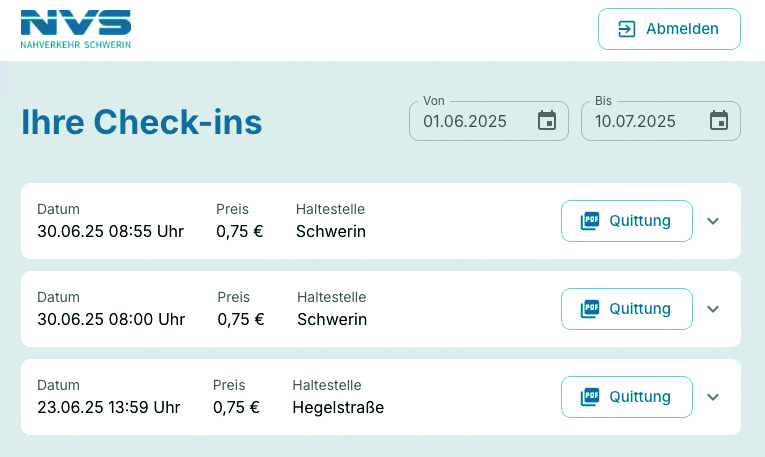Expand the 30.06.25 08:55 Uhr check-in details

pos(713,221)
